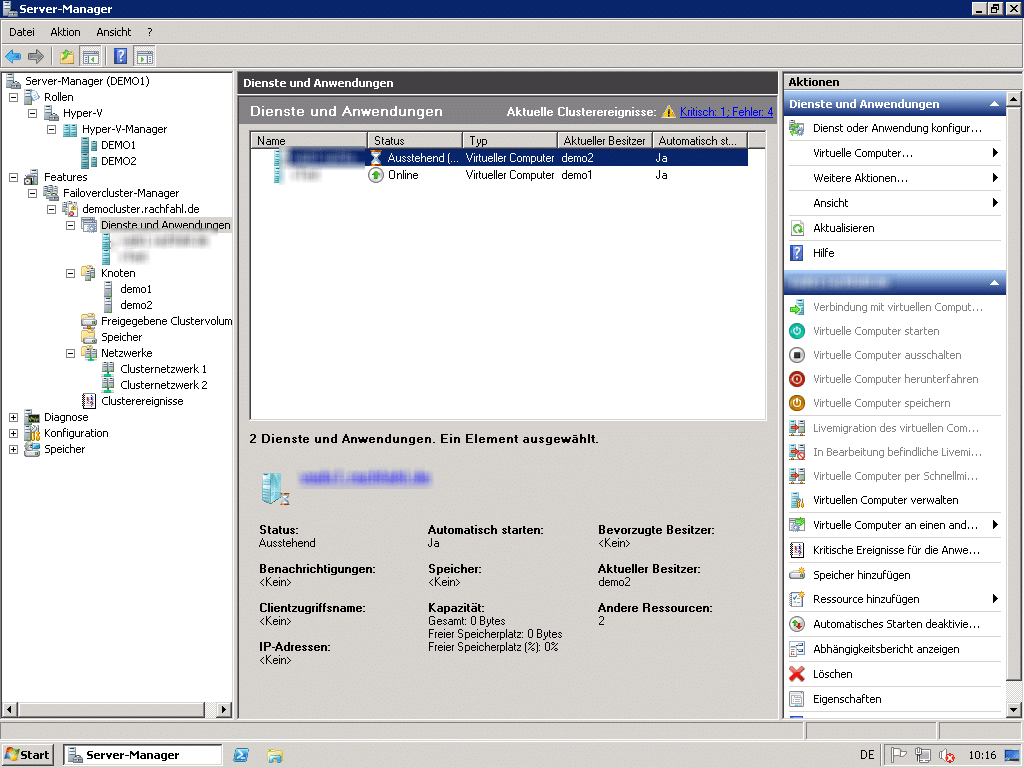
Task: Collapse the Features tree node
Action: (x=13, y=177)
